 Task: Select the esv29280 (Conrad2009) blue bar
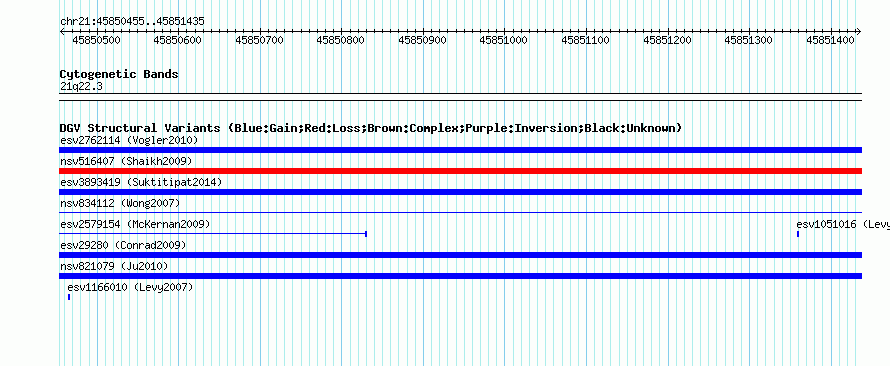460,255
